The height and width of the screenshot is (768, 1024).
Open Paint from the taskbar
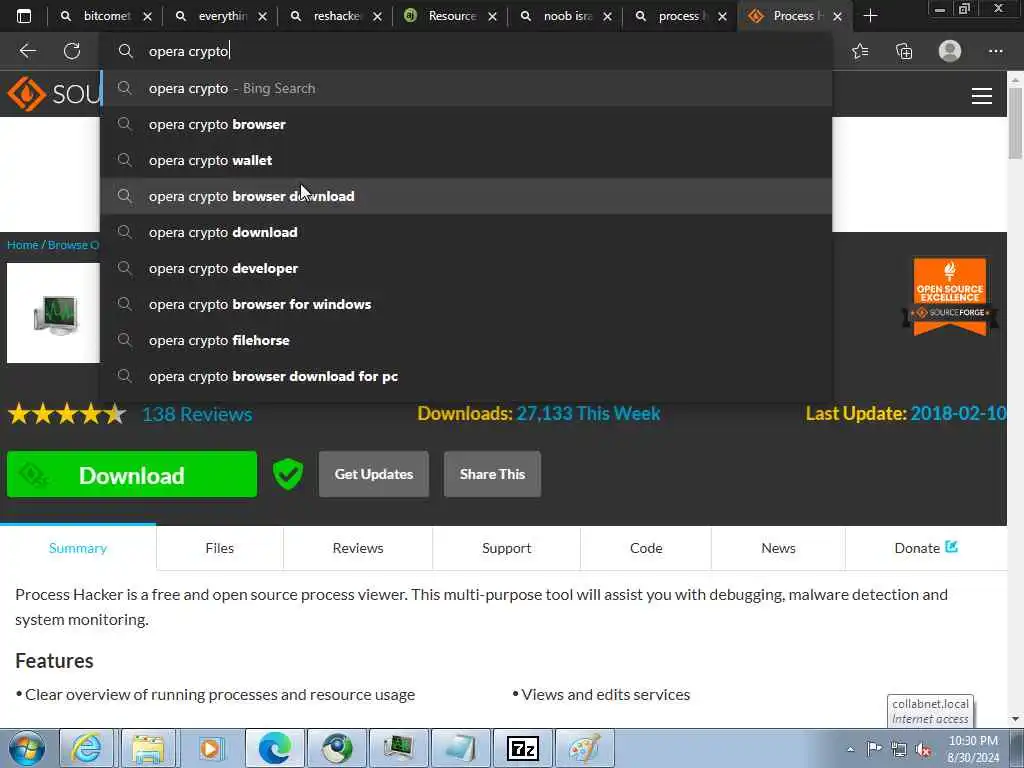(584, 748)
